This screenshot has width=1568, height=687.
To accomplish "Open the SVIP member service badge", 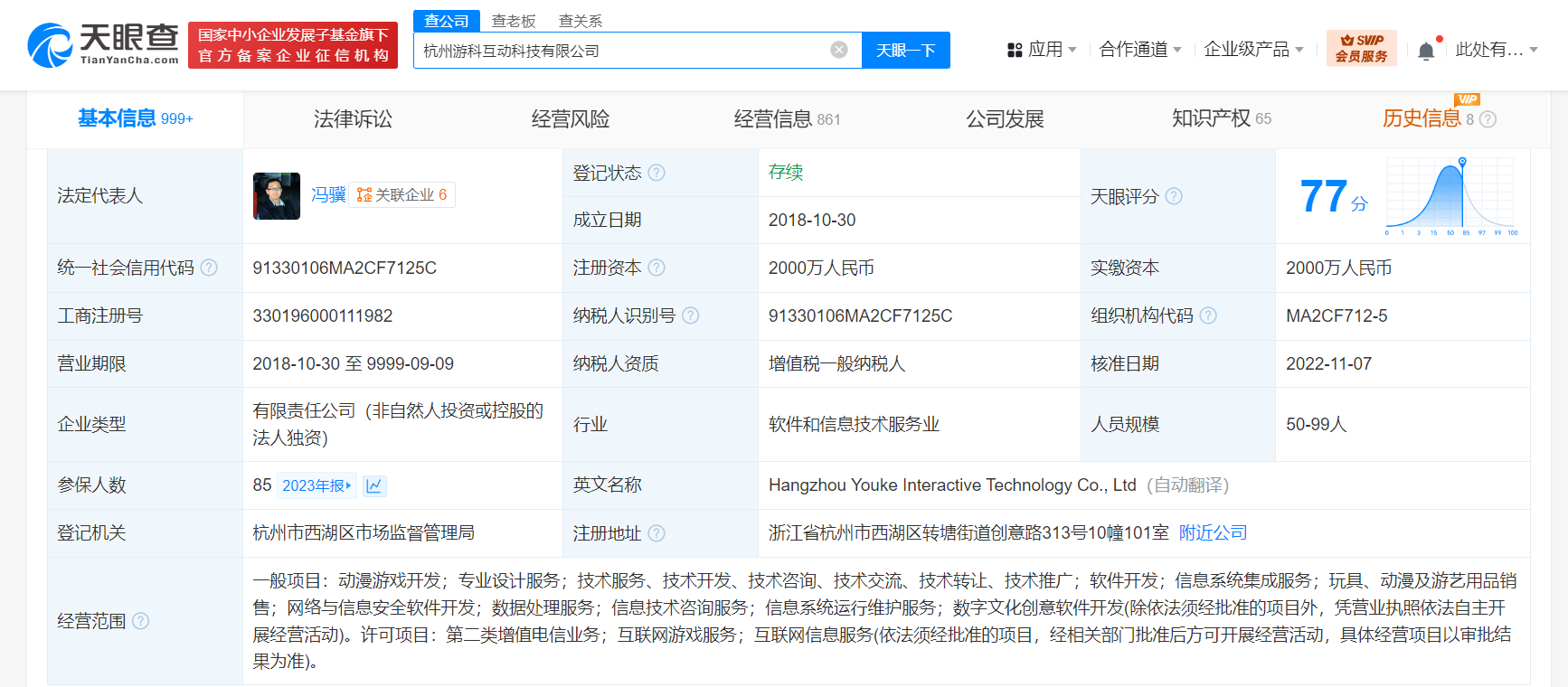I will coord(1361,49).
